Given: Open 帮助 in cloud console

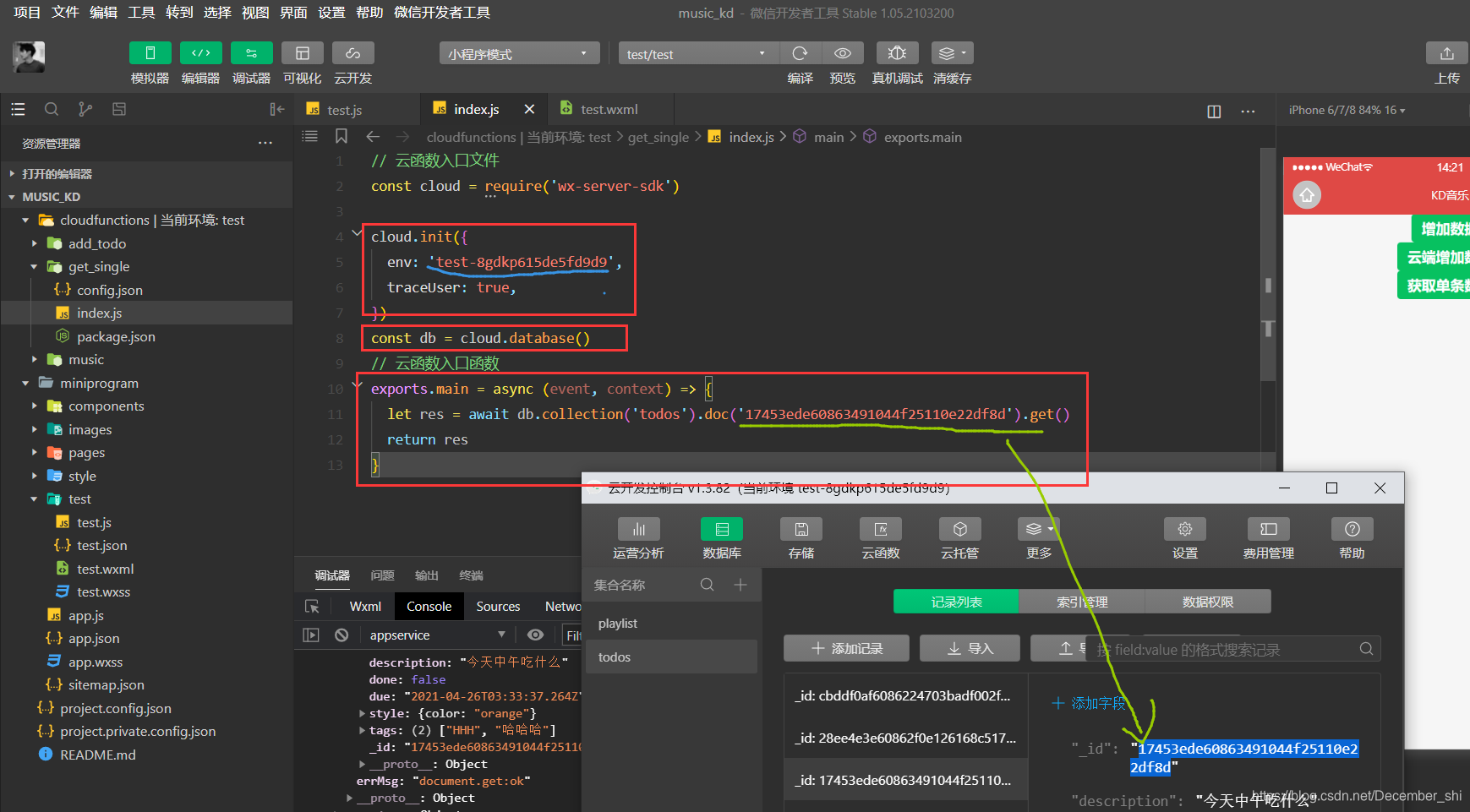Looking at the screenshot, I should (x=1353, y=539).
